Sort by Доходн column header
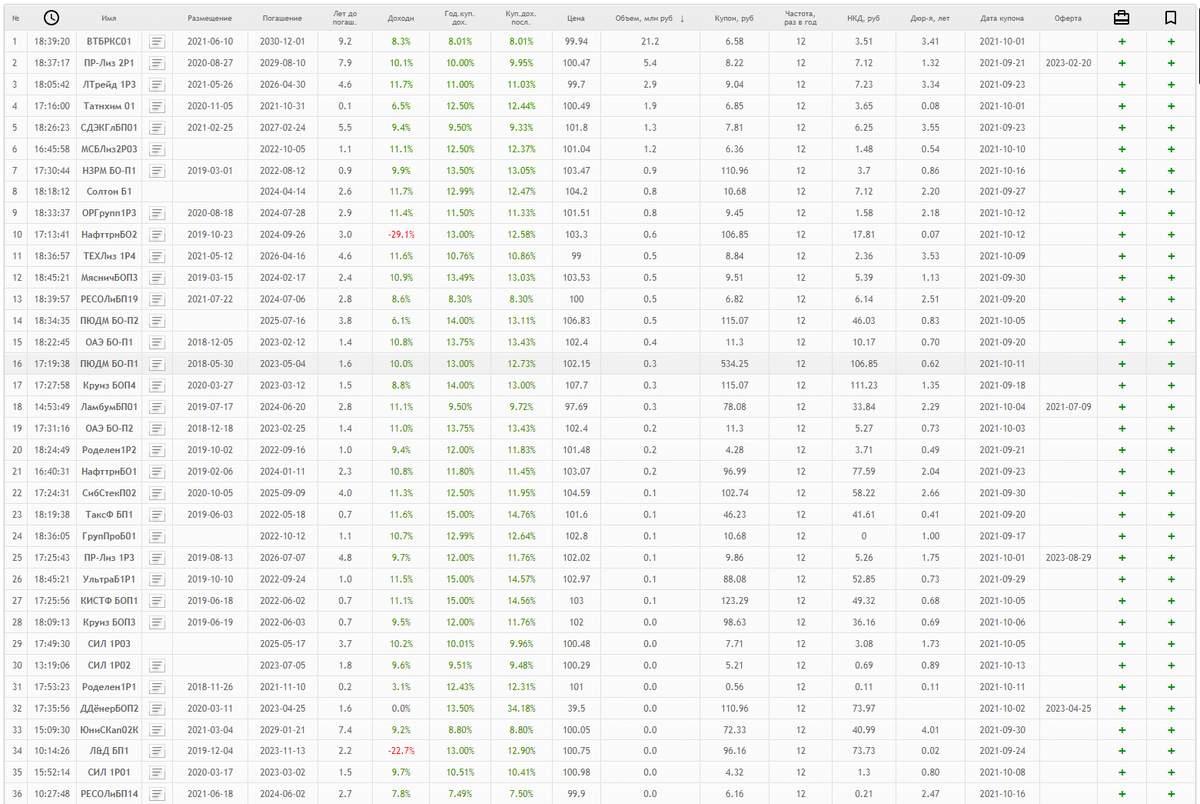Screen dimensions: 1200x804 tap(401, 19)
